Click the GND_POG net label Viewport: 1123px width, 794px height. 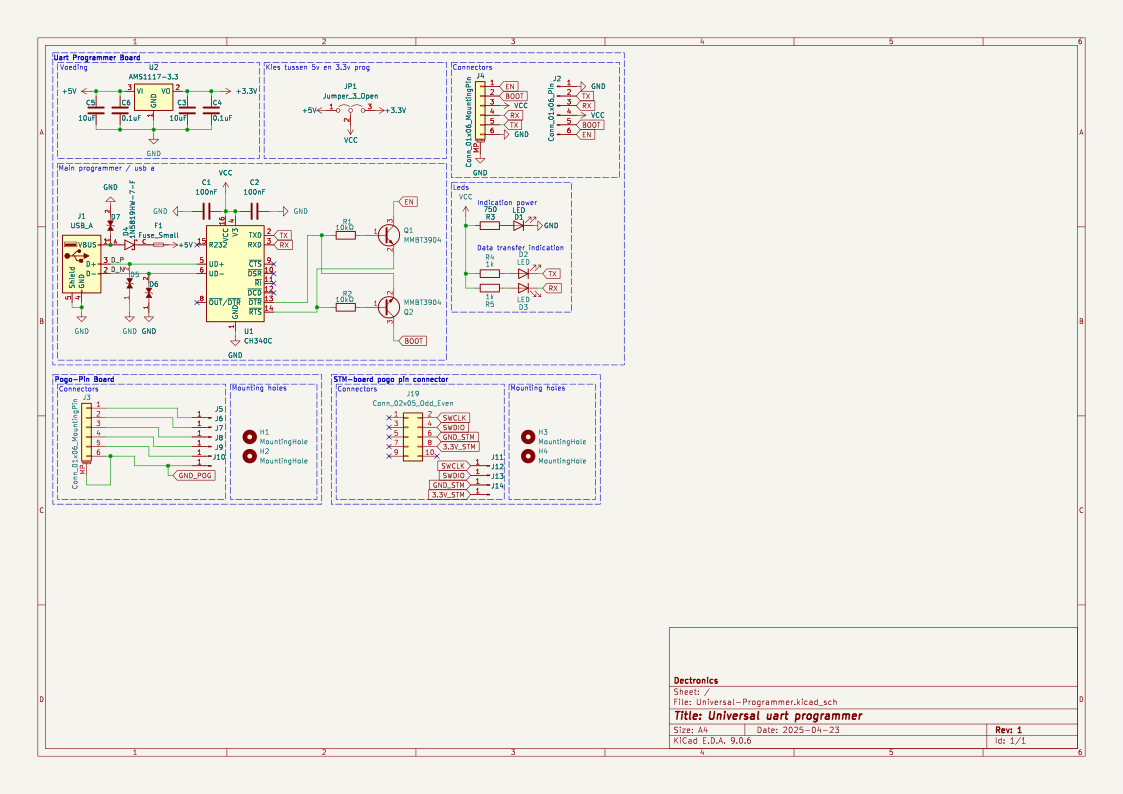(195, 475)
